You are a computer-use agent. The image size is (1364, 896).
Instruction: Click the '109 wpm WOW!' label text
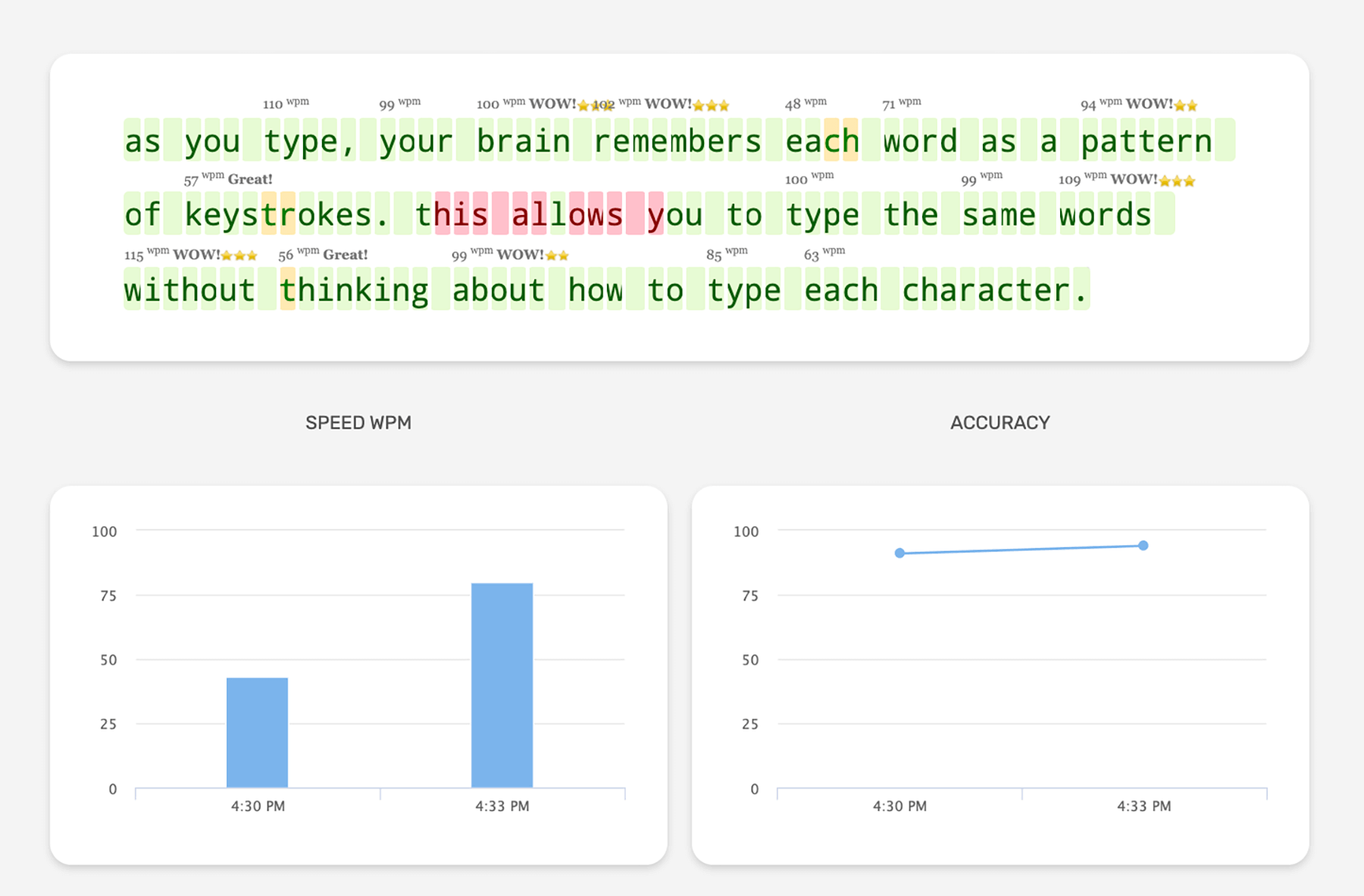pos(1108,180)
